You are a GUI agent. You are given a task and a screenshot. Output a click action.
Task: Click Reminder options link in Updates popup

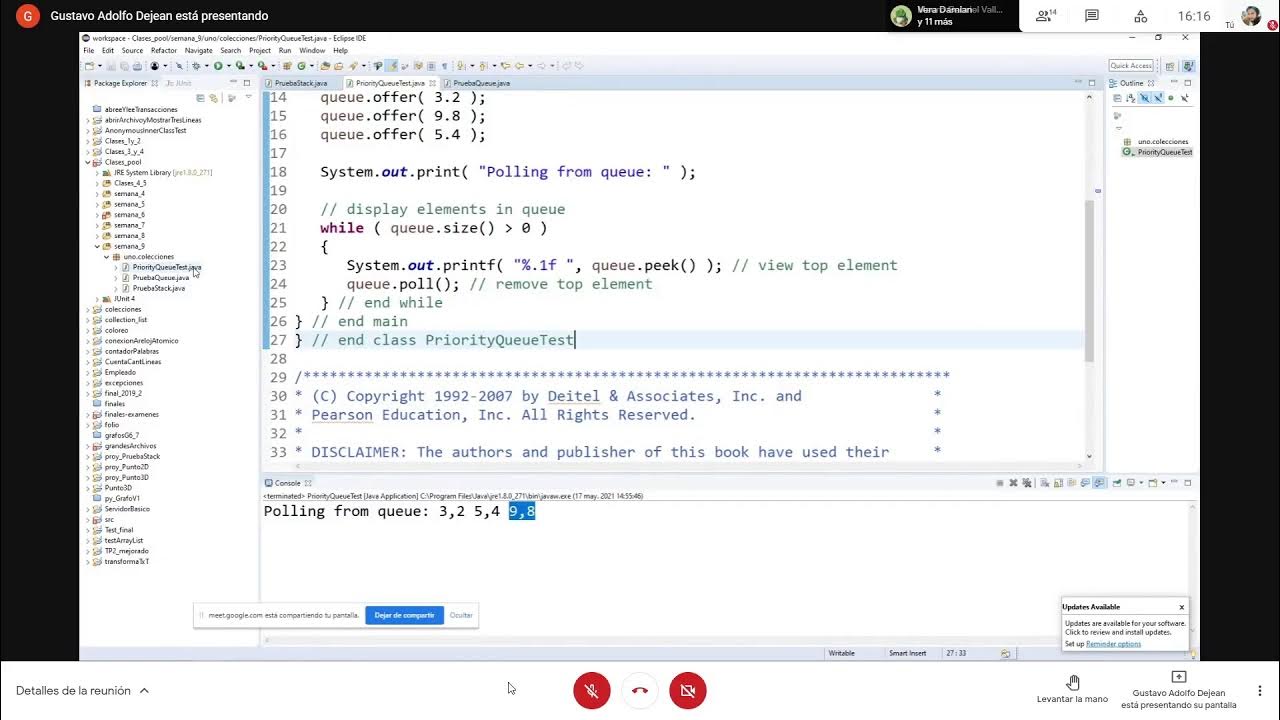[x=1113, y=644]
